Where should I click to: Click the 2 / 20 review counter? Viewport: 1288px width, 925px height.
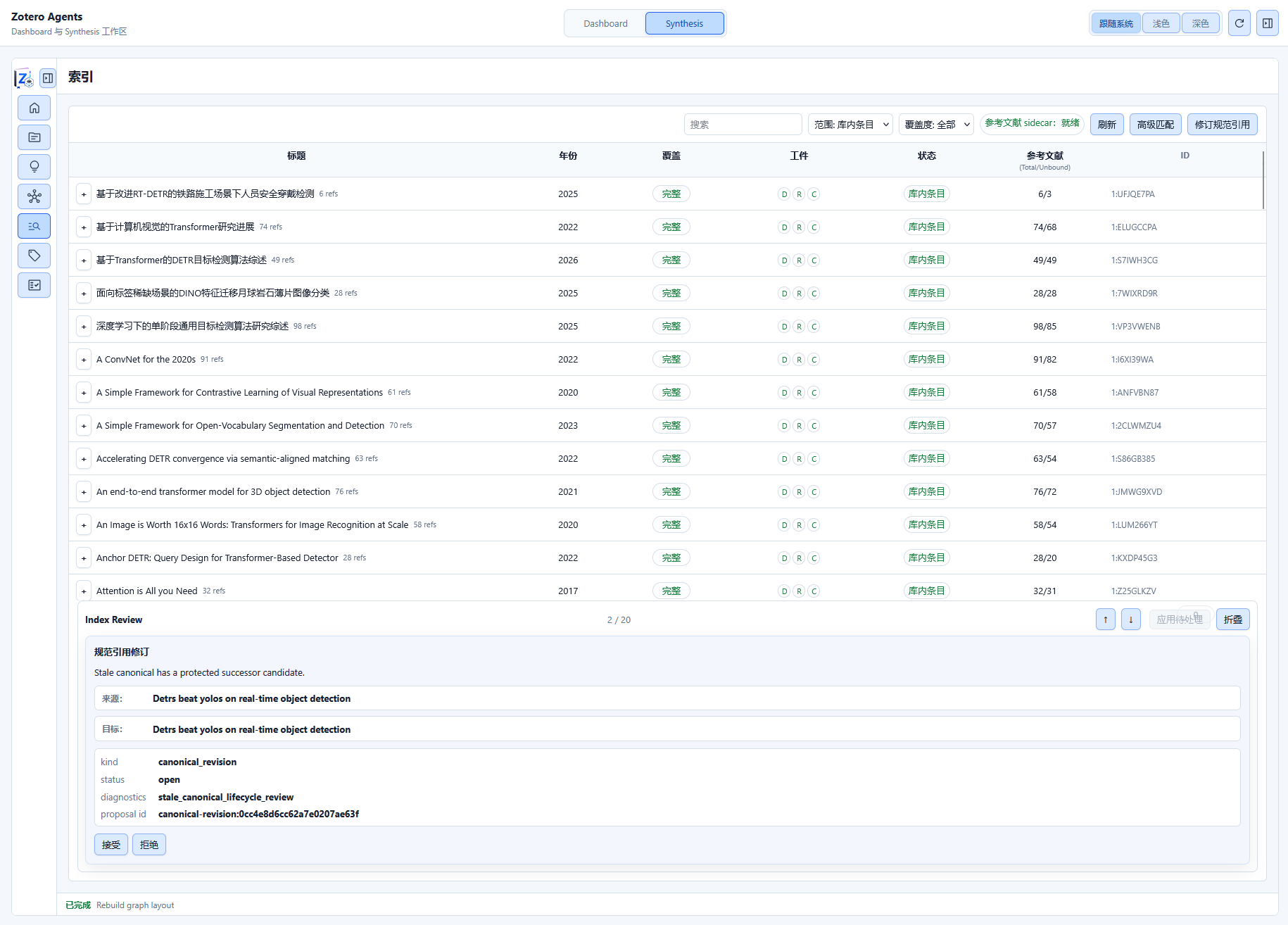coord(619,620)
